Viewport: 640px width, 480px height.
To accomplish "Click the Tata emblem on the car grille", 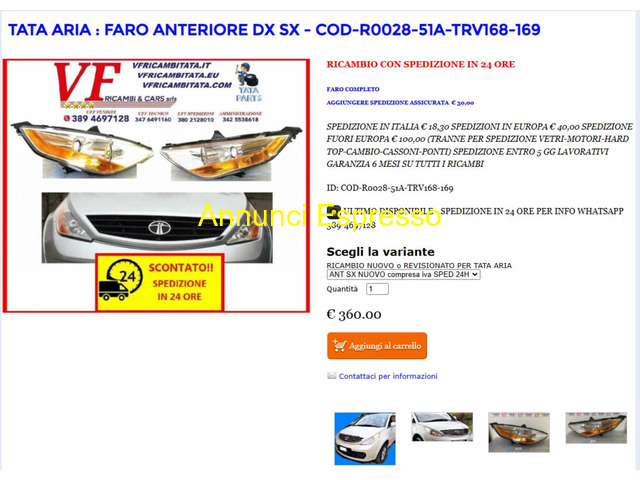I will coord(159,228).
